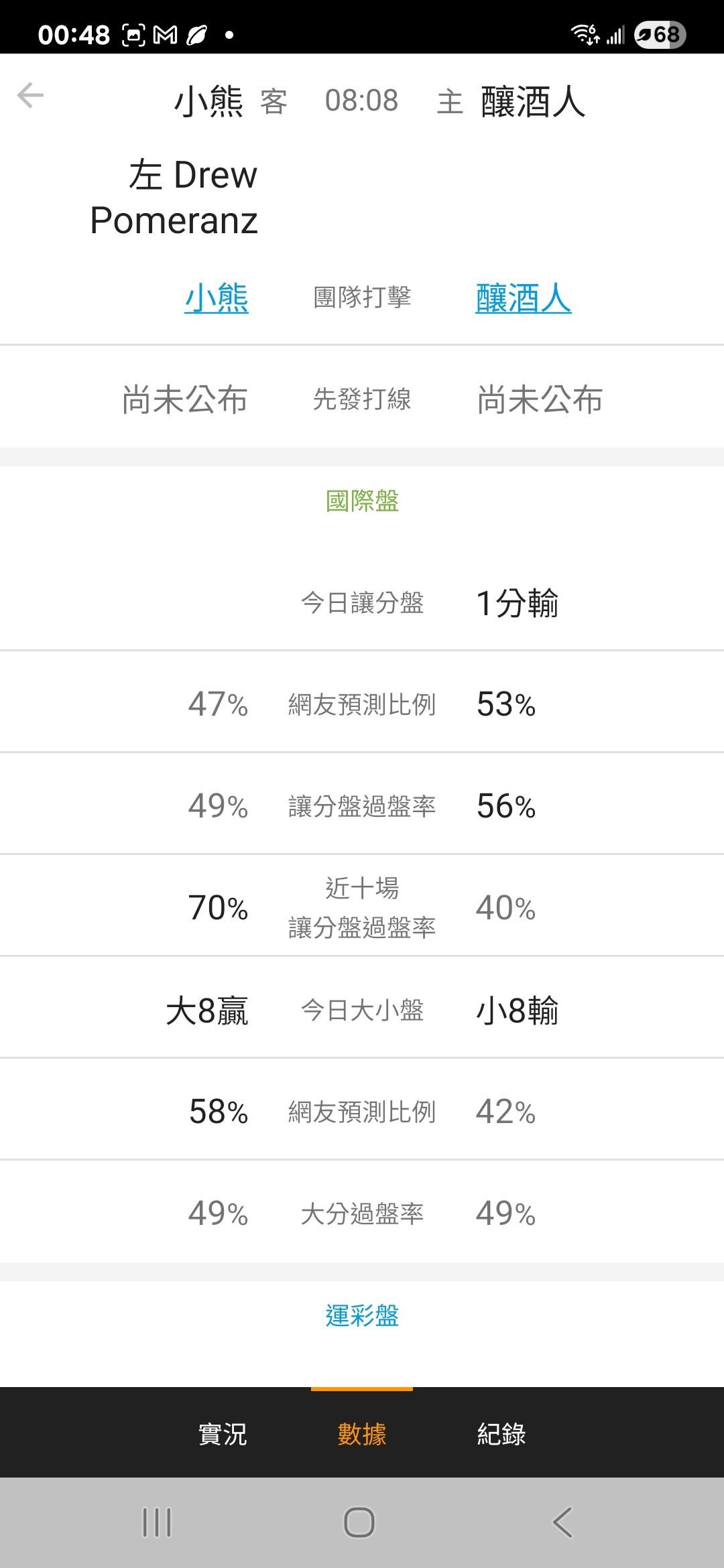
Task: Tap the 運彩盤 section header
Action: [x=362, y=1315]
